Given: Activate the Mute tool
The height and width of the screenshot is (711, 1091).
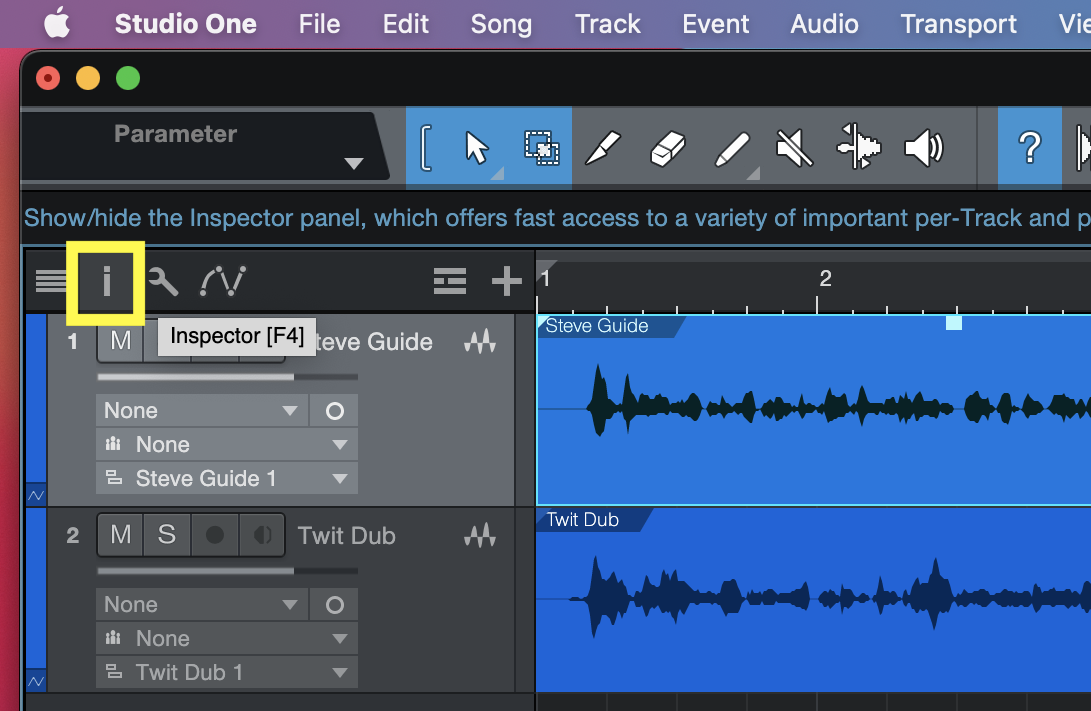Looking at the screenshot, I should click(795, 149).
